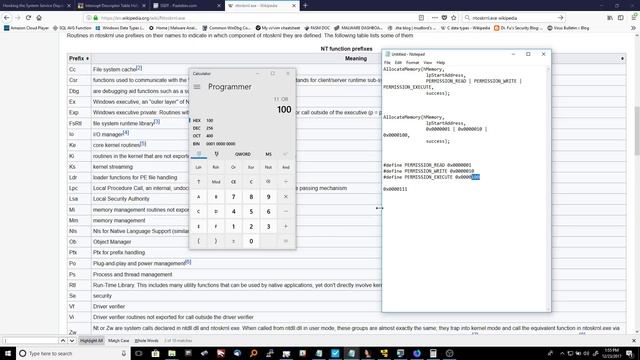The image size is (640, 360).
Task: Select the HEX number base
Action: pos(242,120)
